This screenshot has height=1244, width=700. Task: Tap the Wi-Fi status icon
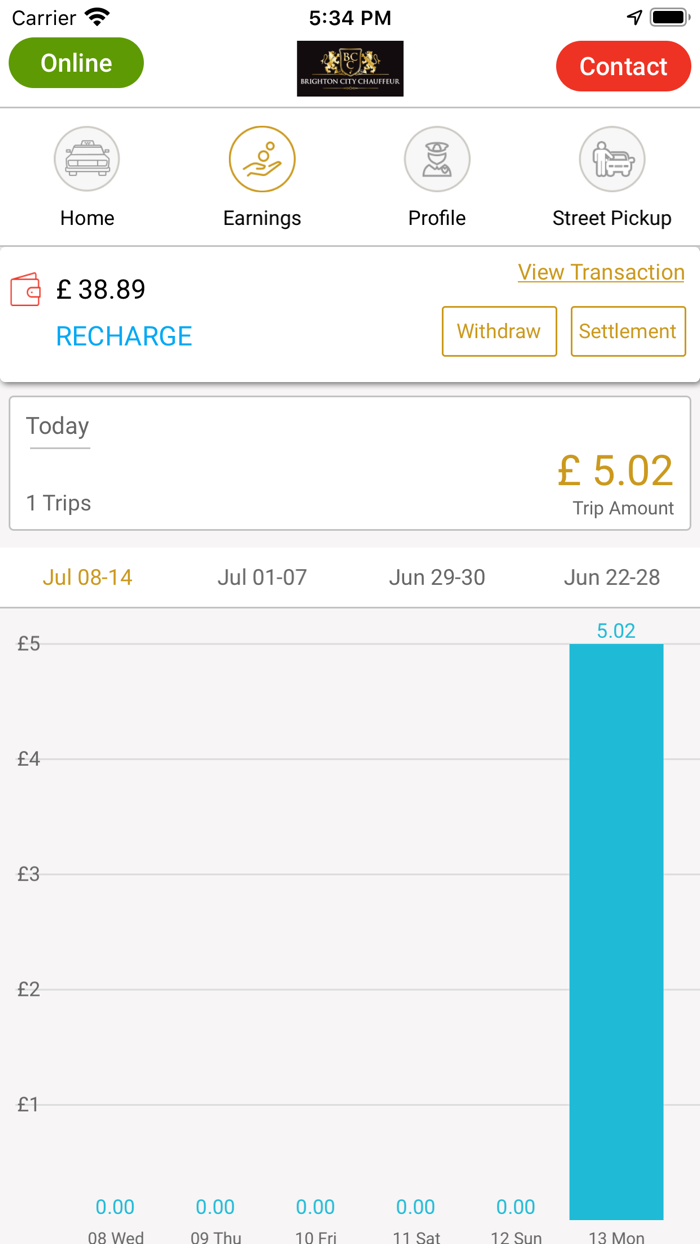[x=97, y=18]
